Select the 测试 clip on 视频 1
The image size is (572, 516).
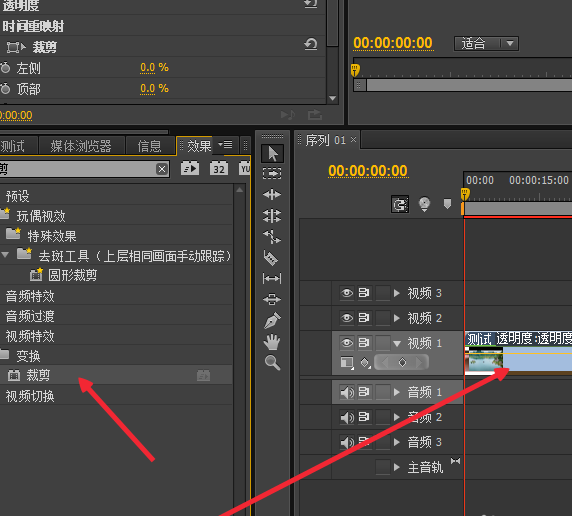[x=518, y=353]
